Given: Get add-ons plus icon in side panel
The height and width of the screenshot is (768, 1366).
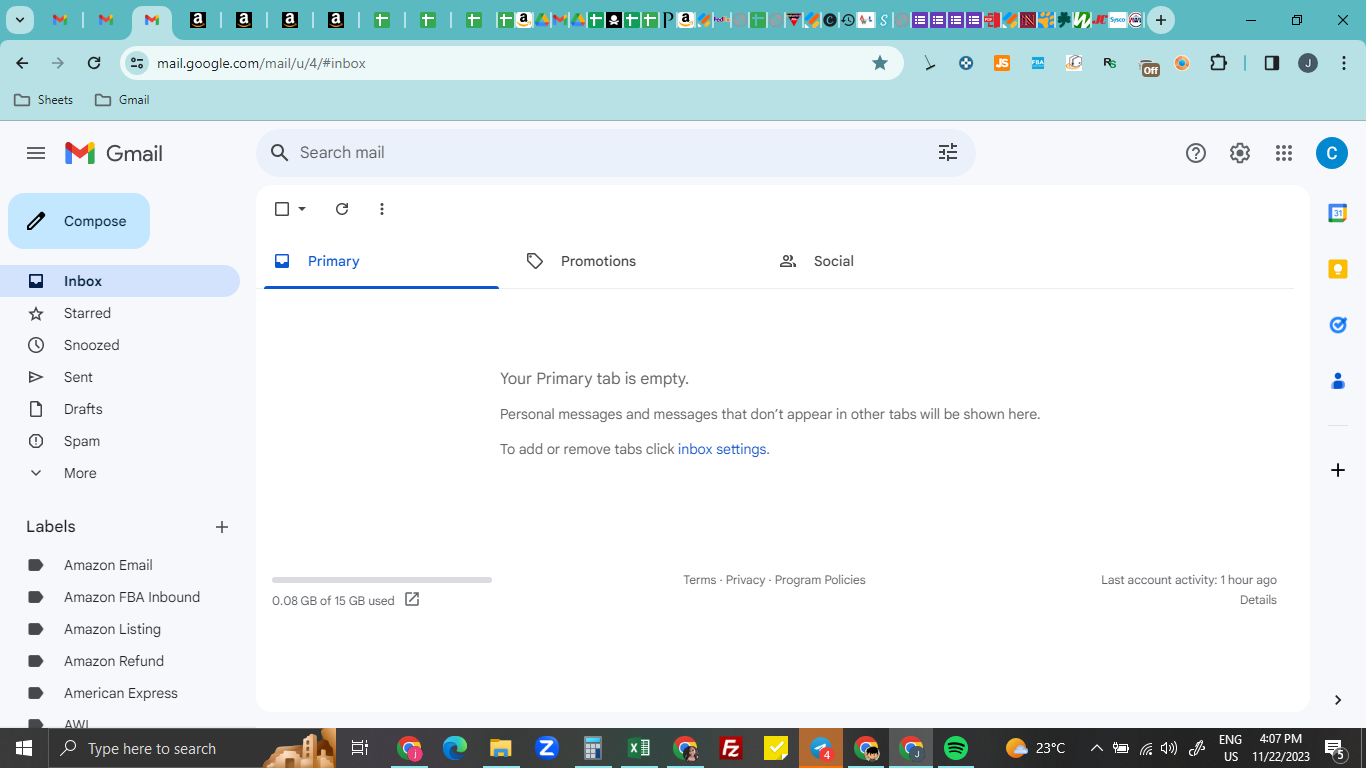Looking at the screenshot, I should pyautogui.click(x=1338, y=470).
